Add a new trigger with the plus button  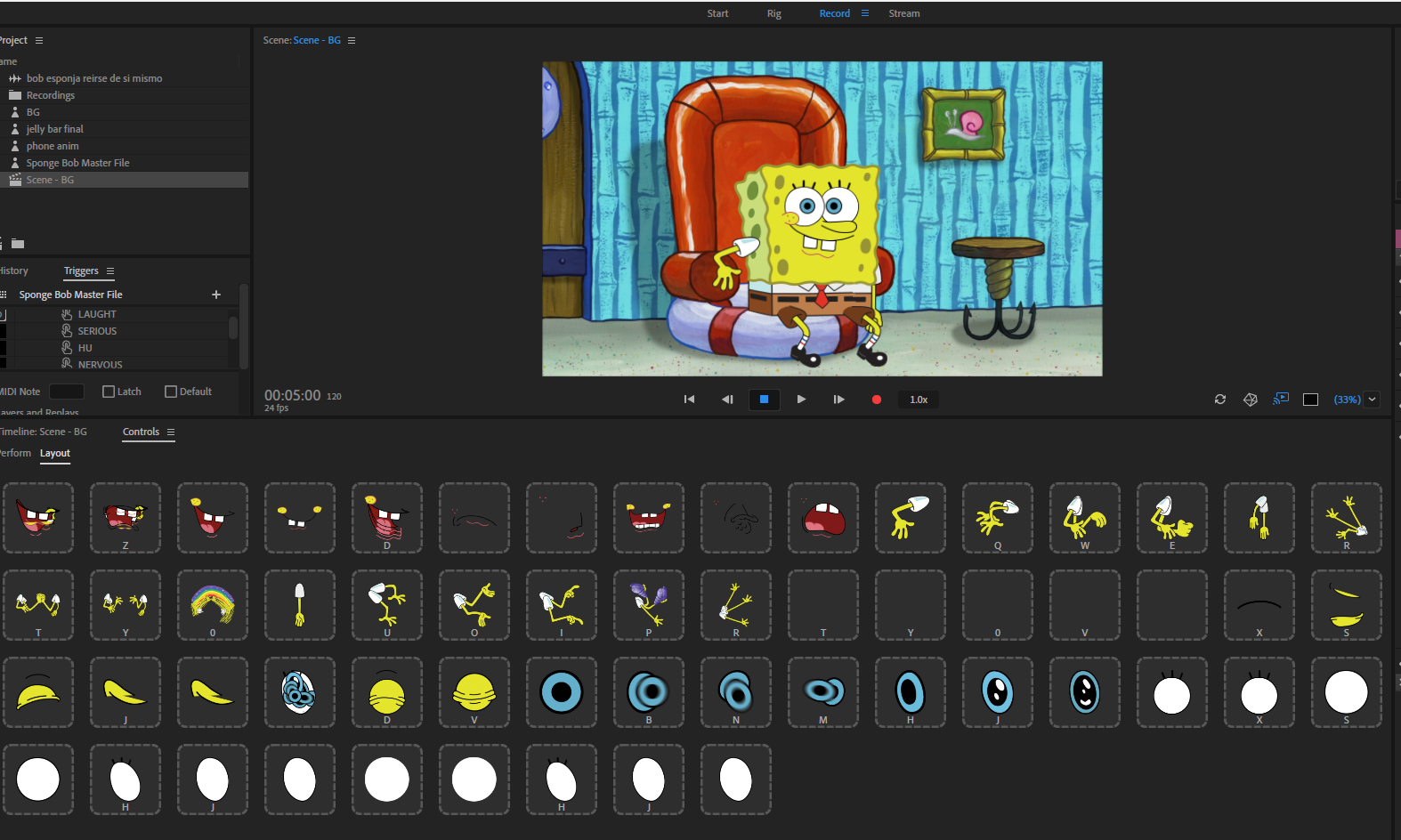click(x=216, y=295)
